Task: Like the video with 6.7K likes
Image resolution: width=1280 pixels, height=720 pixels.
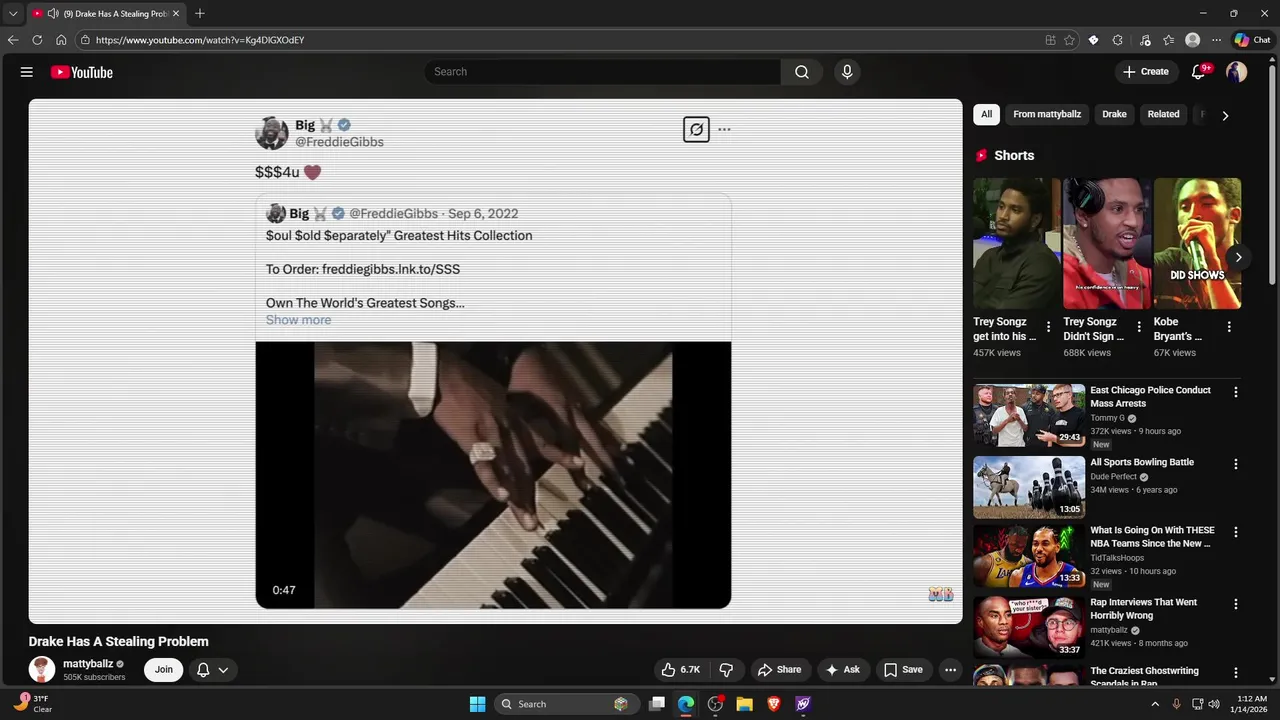Action: [680, 670]
